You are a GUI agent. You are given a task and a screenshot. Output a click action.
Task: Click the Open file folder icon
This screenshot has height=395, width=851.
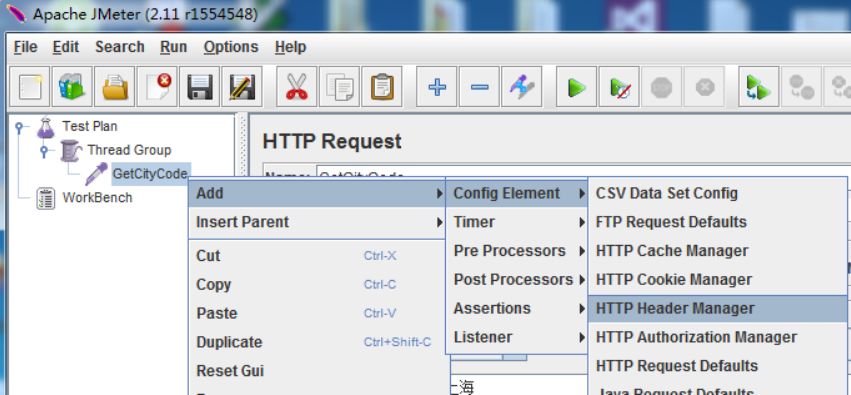tap(115, 87)
